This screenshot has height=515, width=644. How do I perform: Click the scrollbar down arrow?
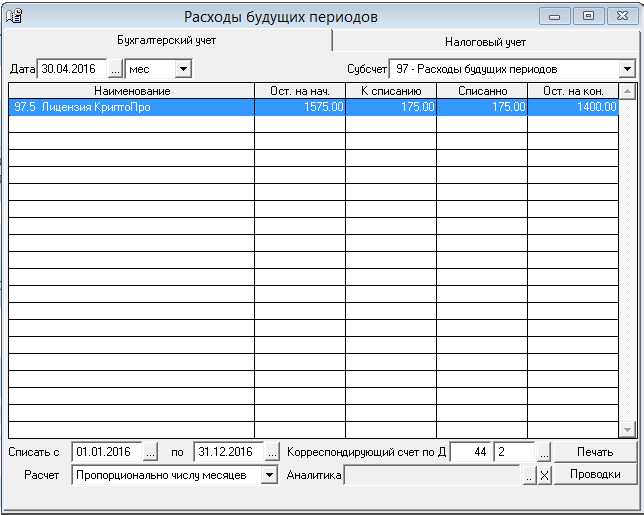[627, 430]
